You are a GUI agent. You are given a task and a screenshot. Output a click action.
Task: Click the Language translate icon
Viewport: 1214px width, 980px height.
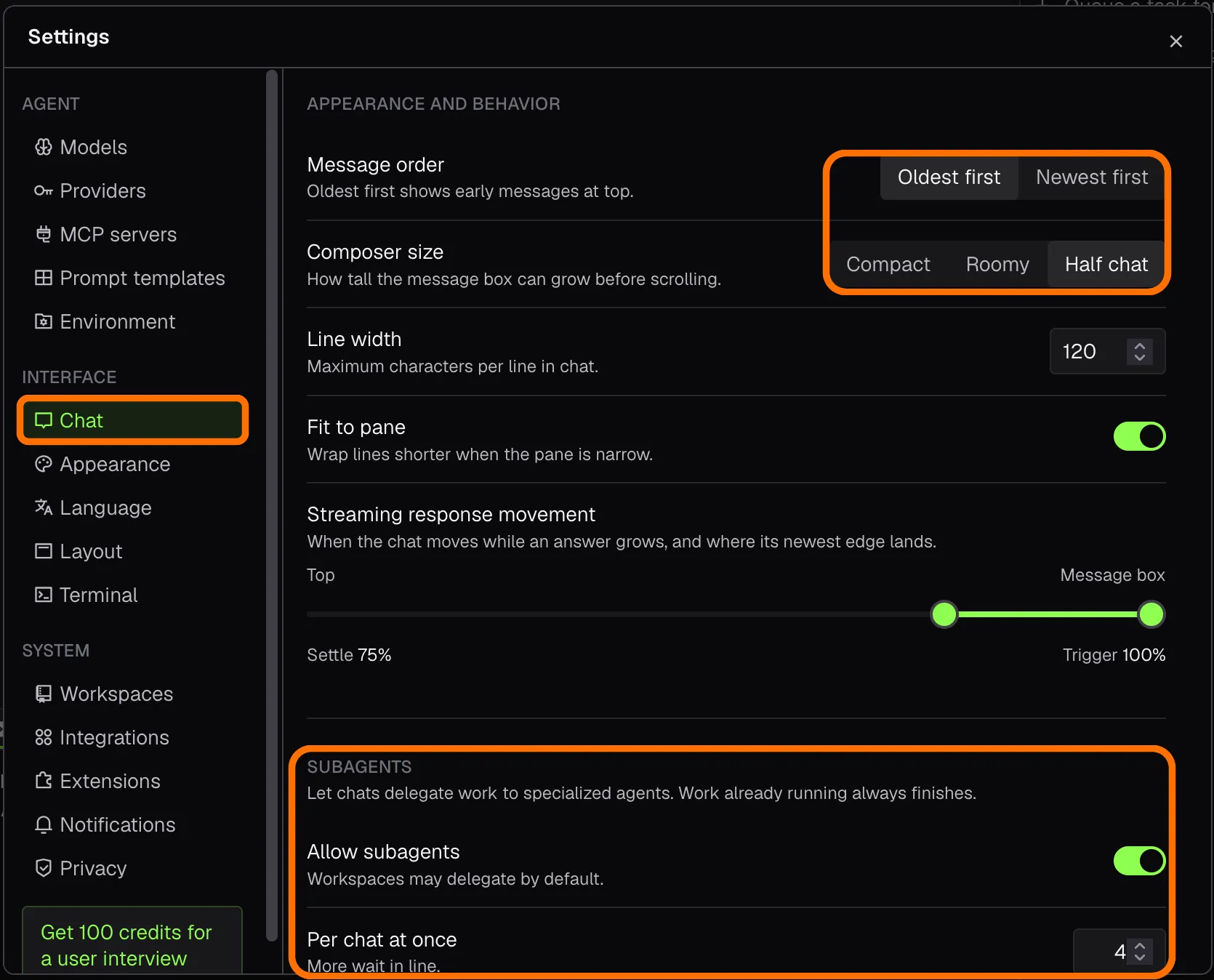[44, 508]
